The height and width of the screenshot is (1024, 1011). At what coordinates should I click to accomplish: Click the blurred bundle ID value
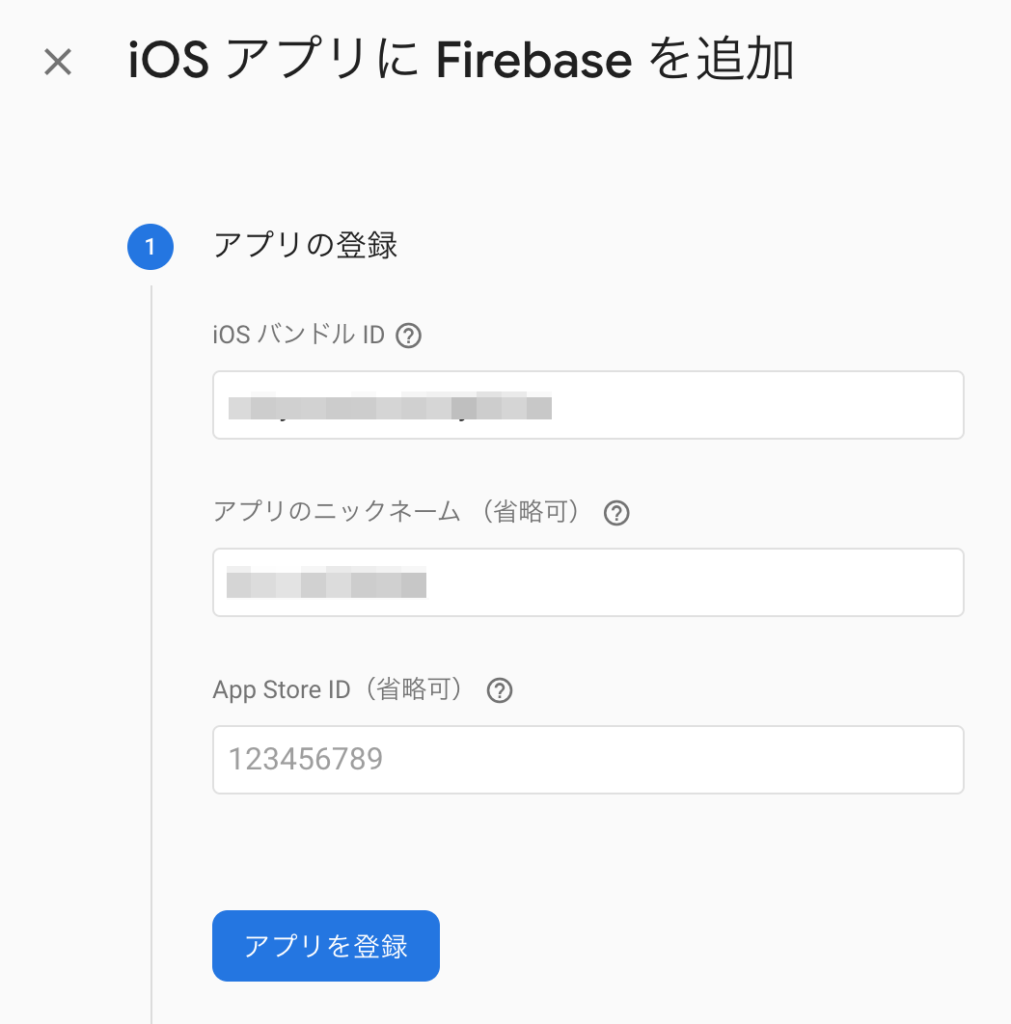[x=390, y=406]
